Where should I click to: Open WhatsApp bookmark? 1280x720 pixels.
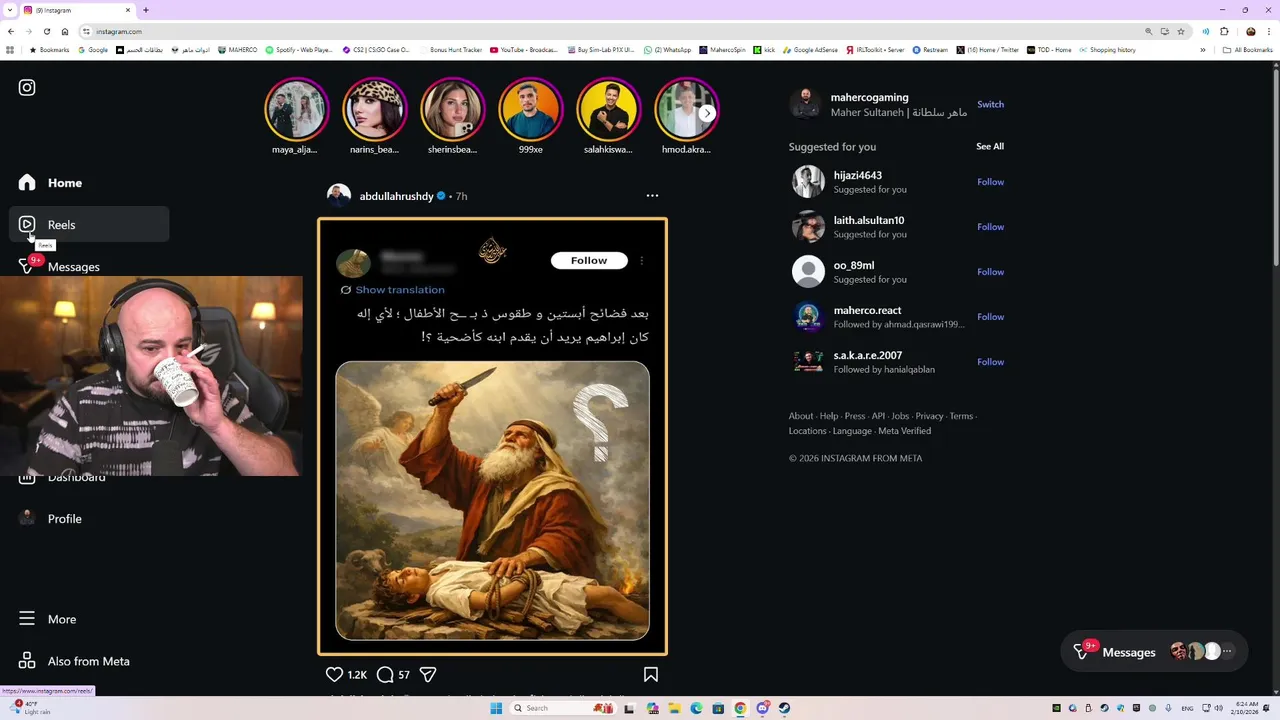[x=668, y=50]
